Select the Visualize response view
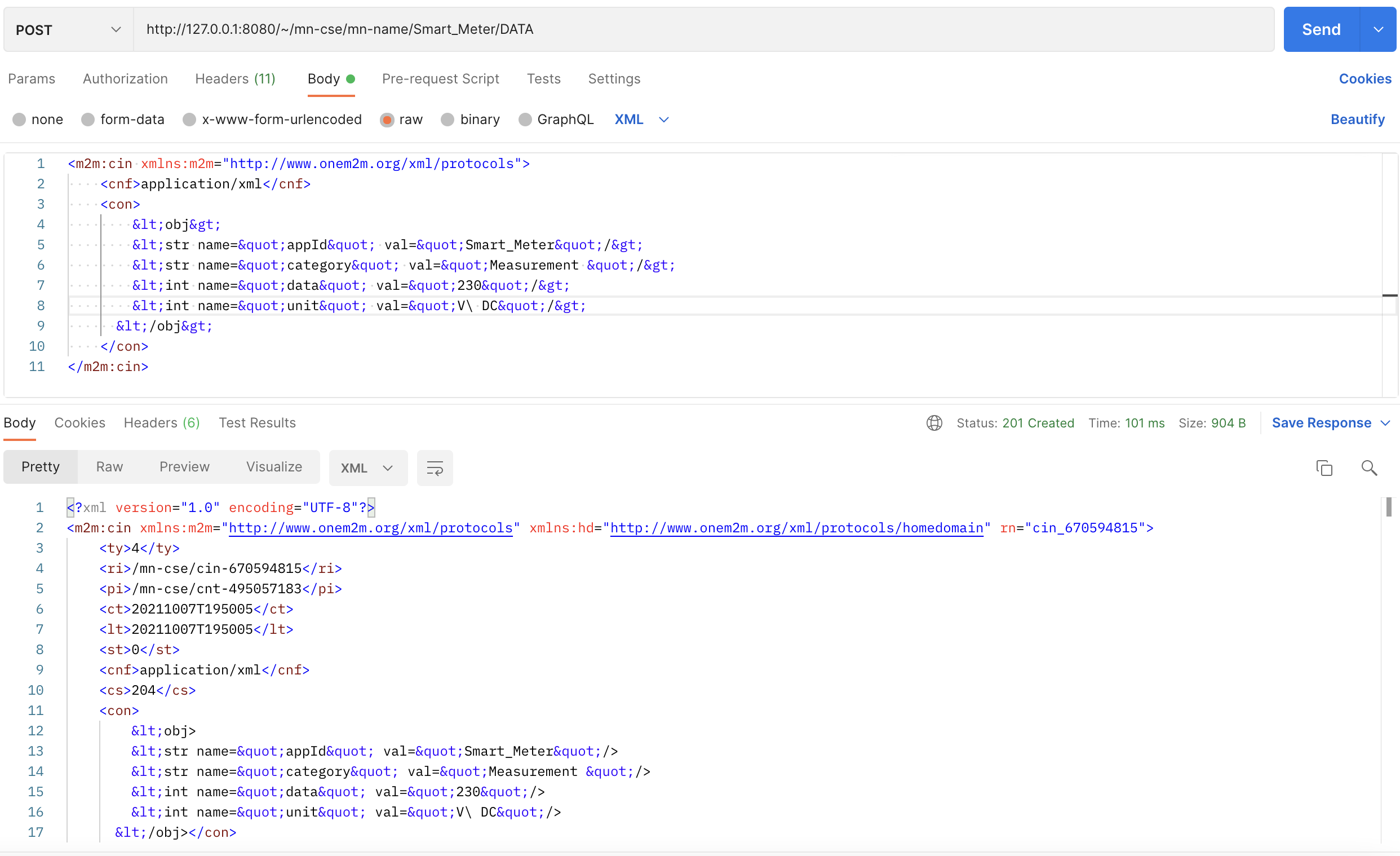 pos(274,467)
